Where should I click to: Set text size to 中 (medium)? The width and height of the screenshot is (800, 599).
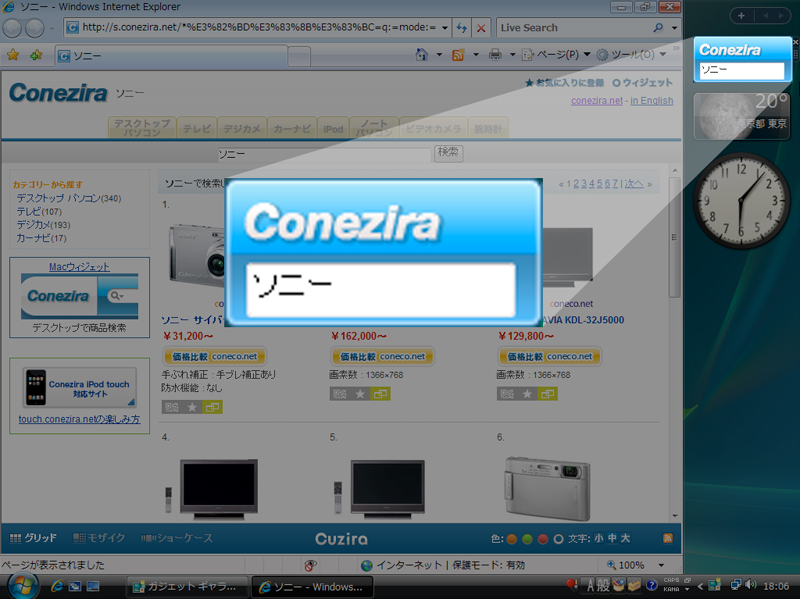click(x=612, y=538)
